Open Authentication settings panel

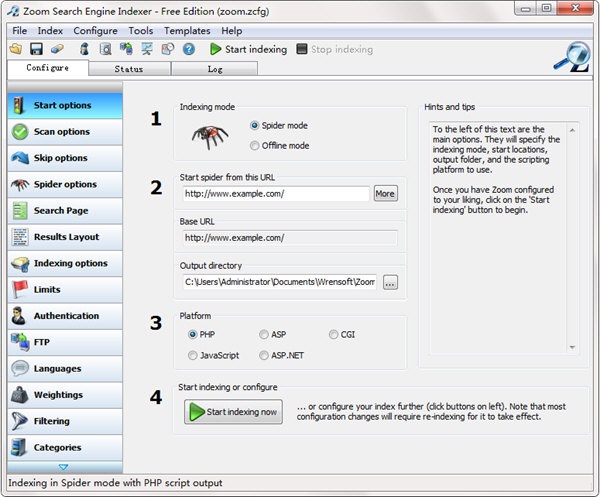pos(65,316)
